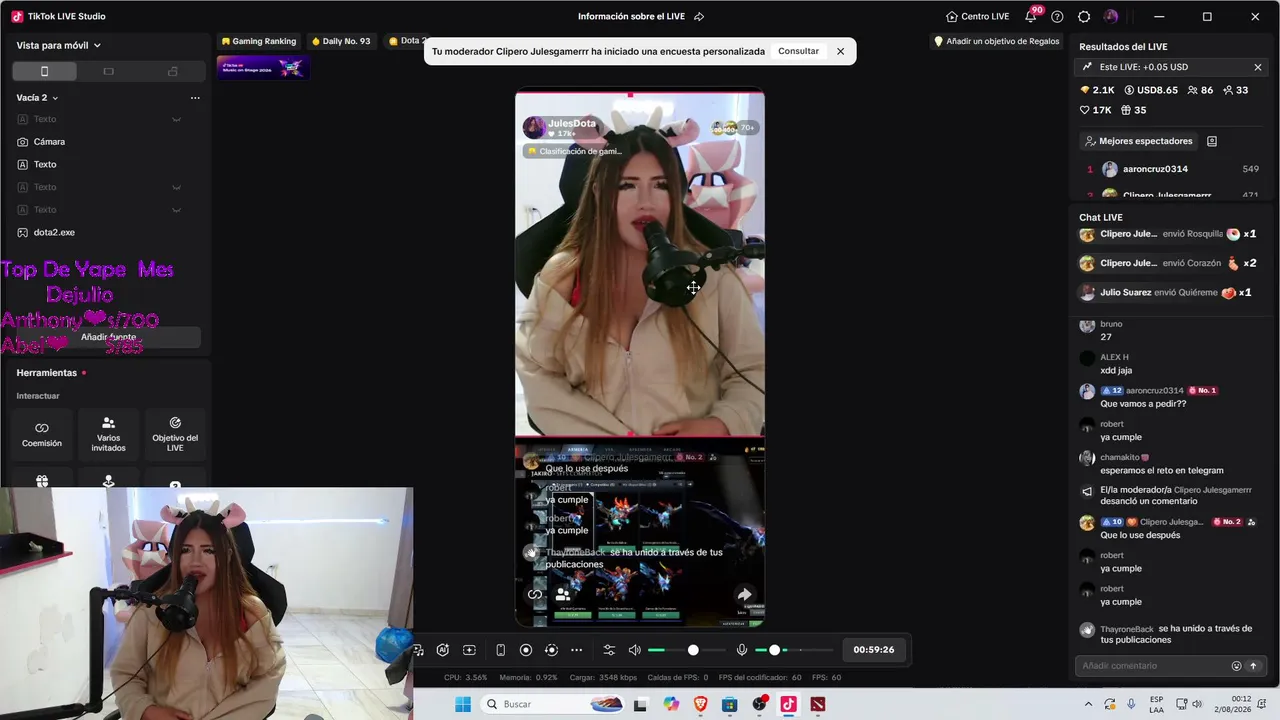
Task: Show the hidden Texto source above dota2.exe
Action: (x=176, y=210)
